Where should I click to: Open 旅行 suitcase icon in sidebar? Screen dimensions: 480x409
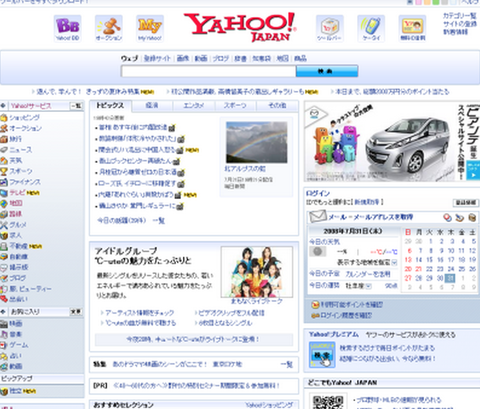click(x=4, y=139)
